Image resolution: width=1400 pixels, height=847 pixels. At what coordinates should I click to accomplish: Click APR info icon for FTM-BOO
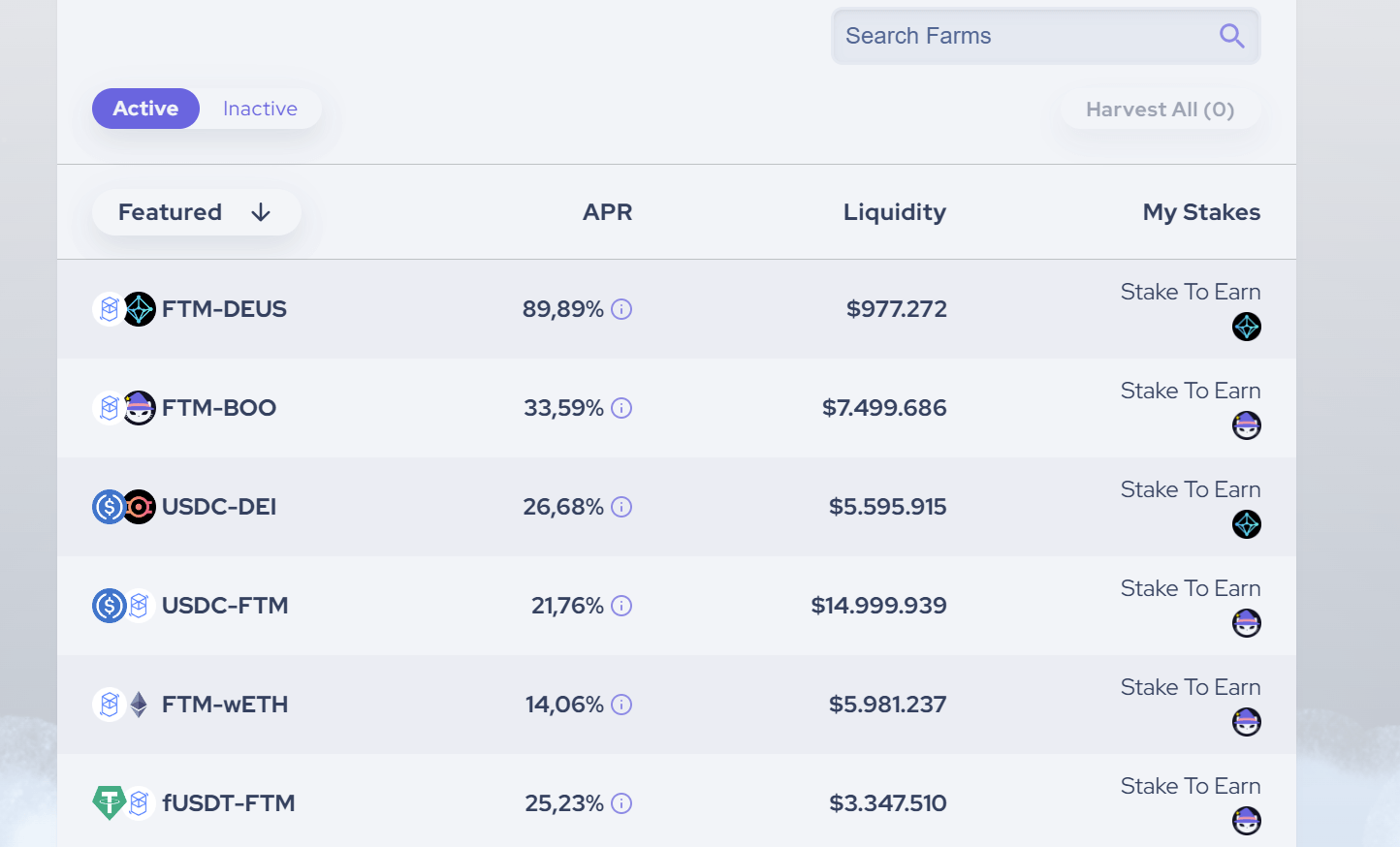(622, 408)
